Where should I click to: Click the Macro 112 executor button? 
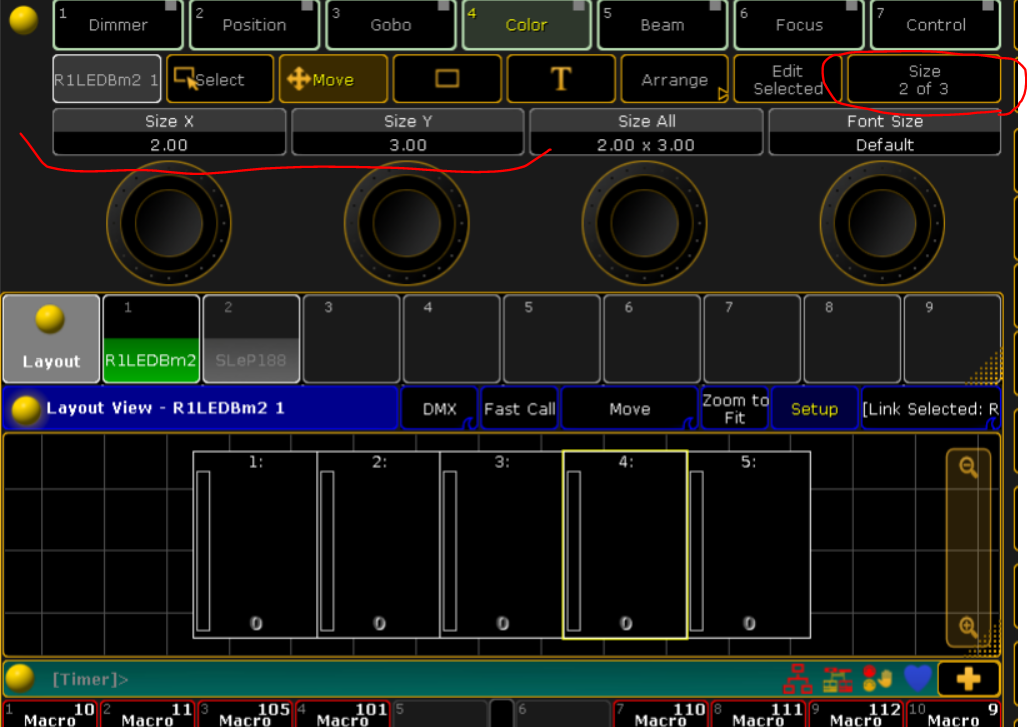point(857,714)
